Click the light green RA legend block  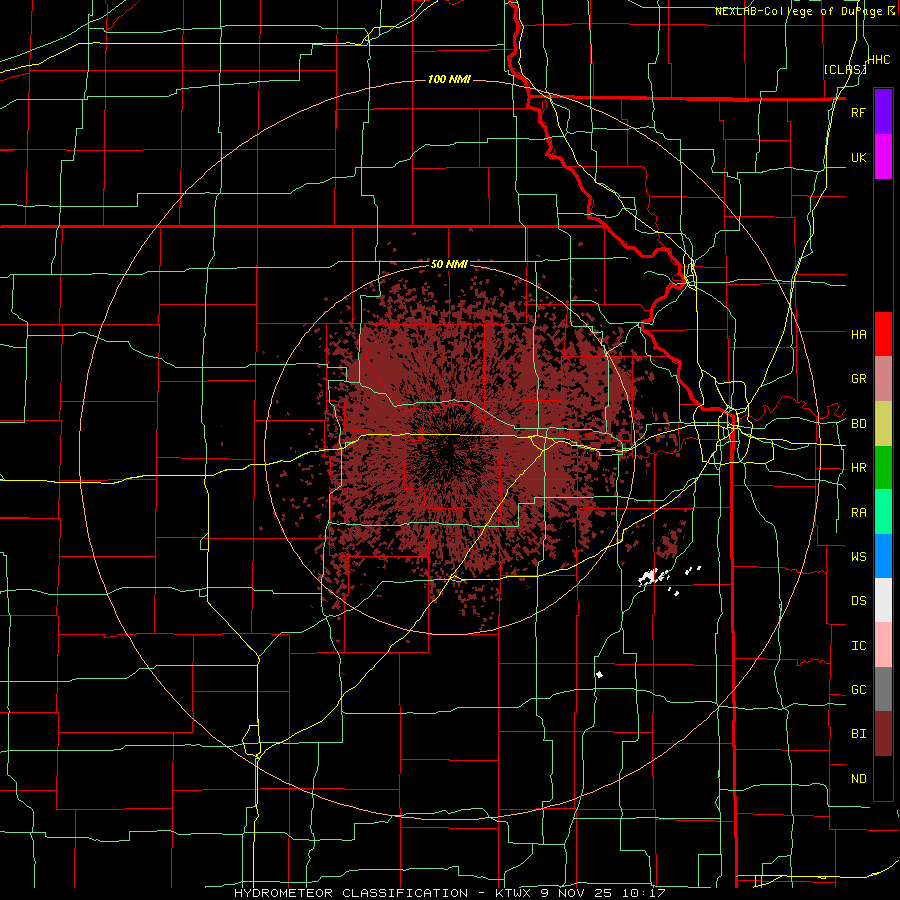pyautogui.click(x=883, y=512)
